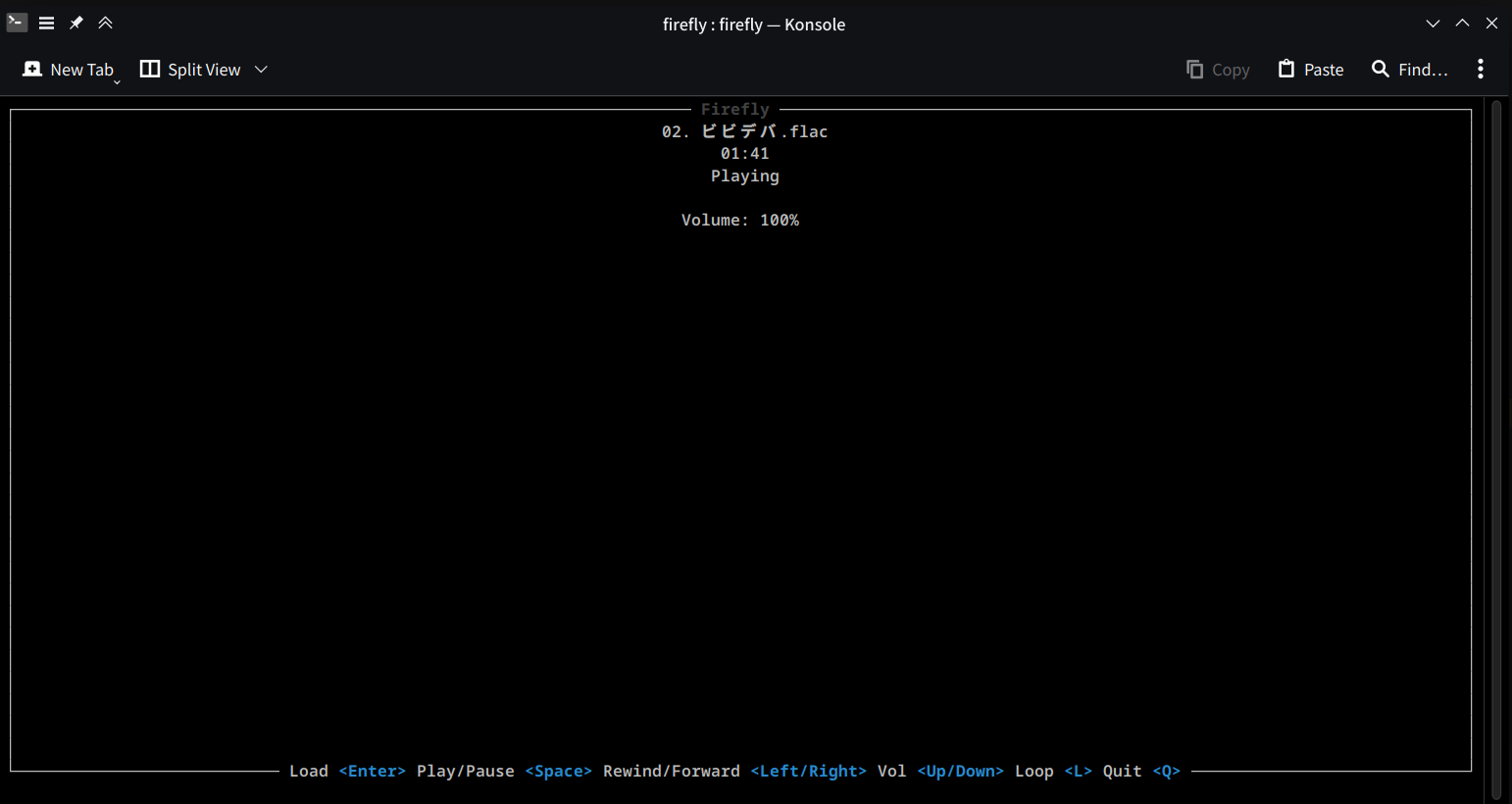Viewport: 1512px width, 804px height.
Task: Click the keep-above double chevron icon
Action: pyautogui.click(x=105, y=23)
